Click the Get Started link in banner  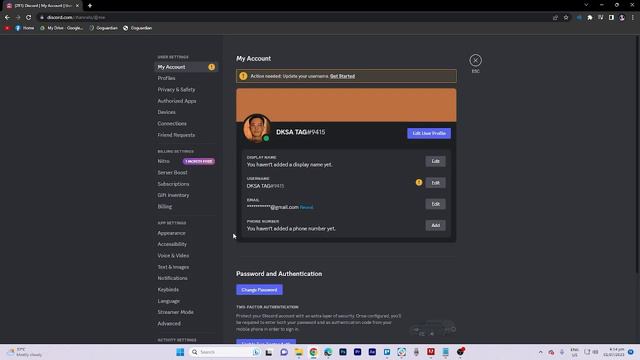tap(342, 76)
